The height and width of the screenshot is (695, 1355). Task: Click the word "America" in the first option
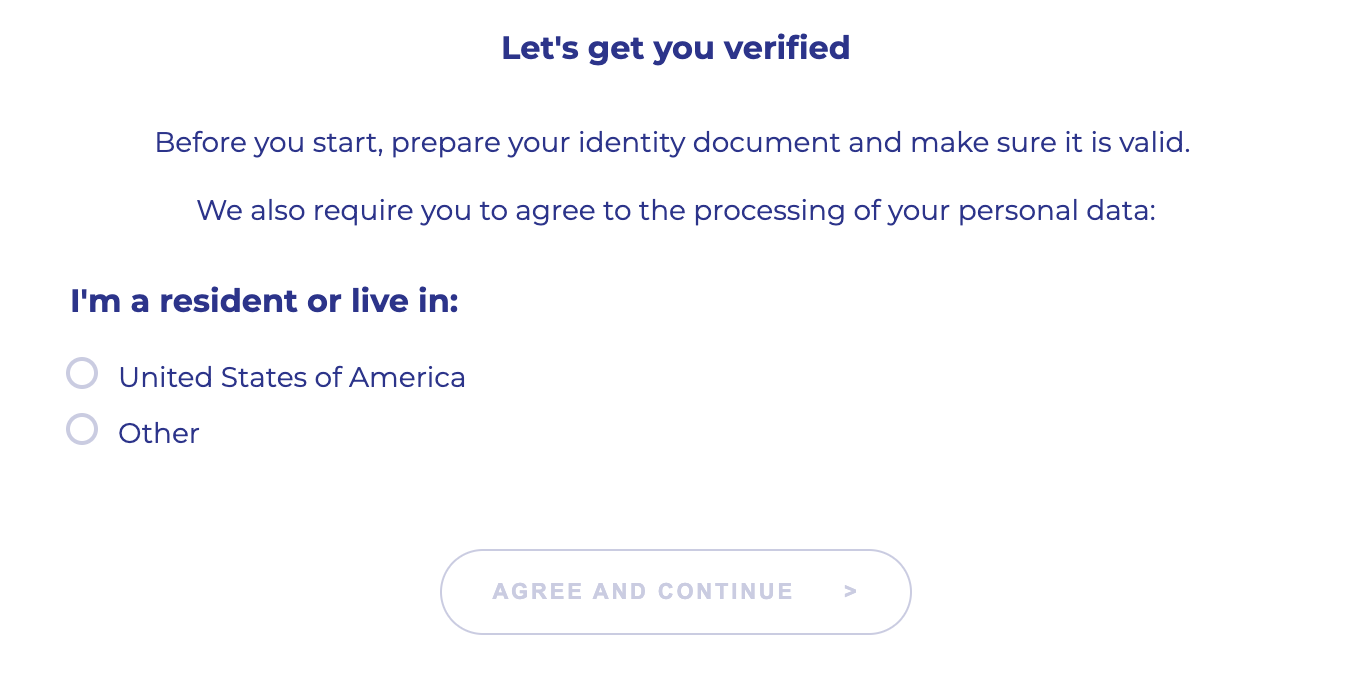[x=407, y=377]
